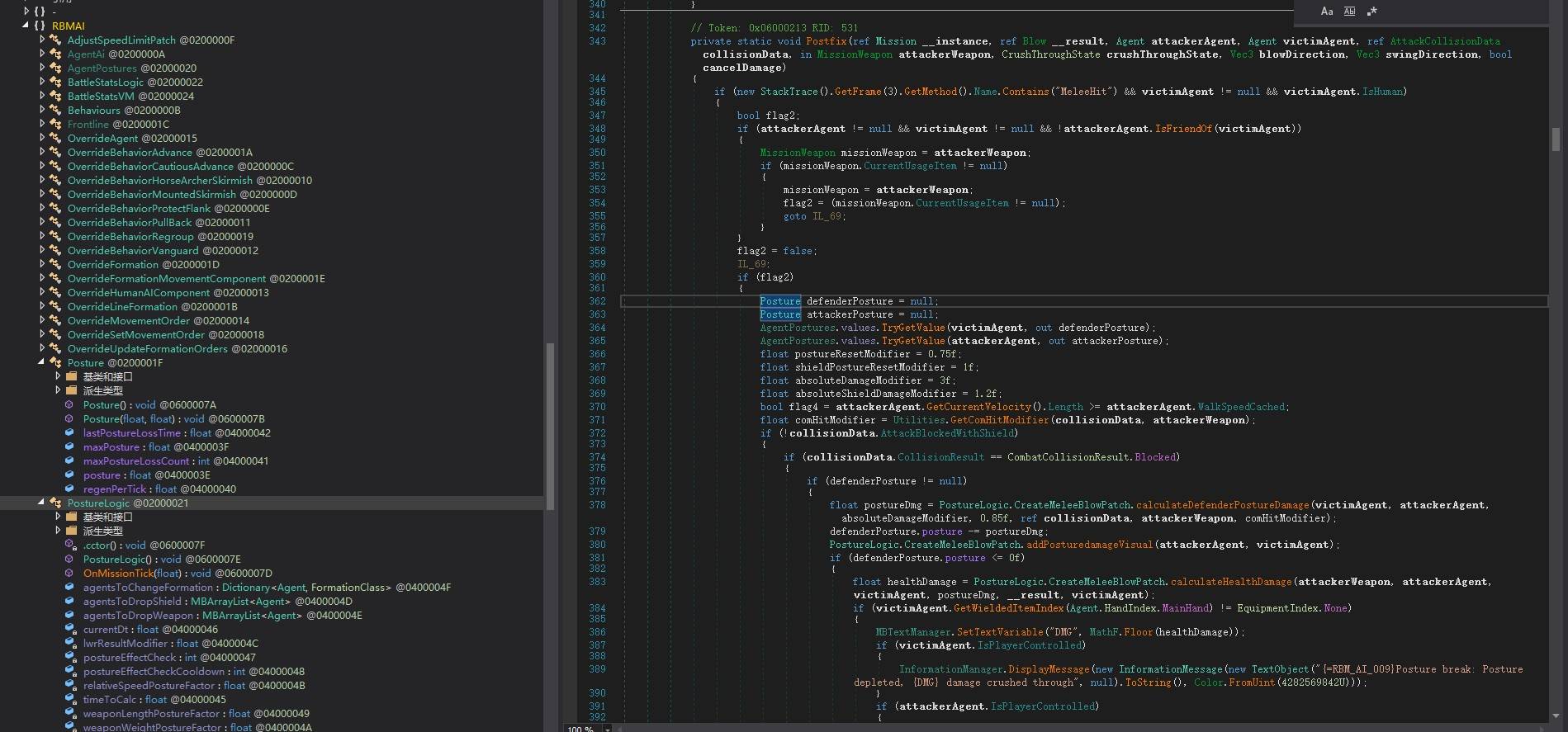Click the OnMissionTick method icon

pyautogui.click(x=70, y=573)
